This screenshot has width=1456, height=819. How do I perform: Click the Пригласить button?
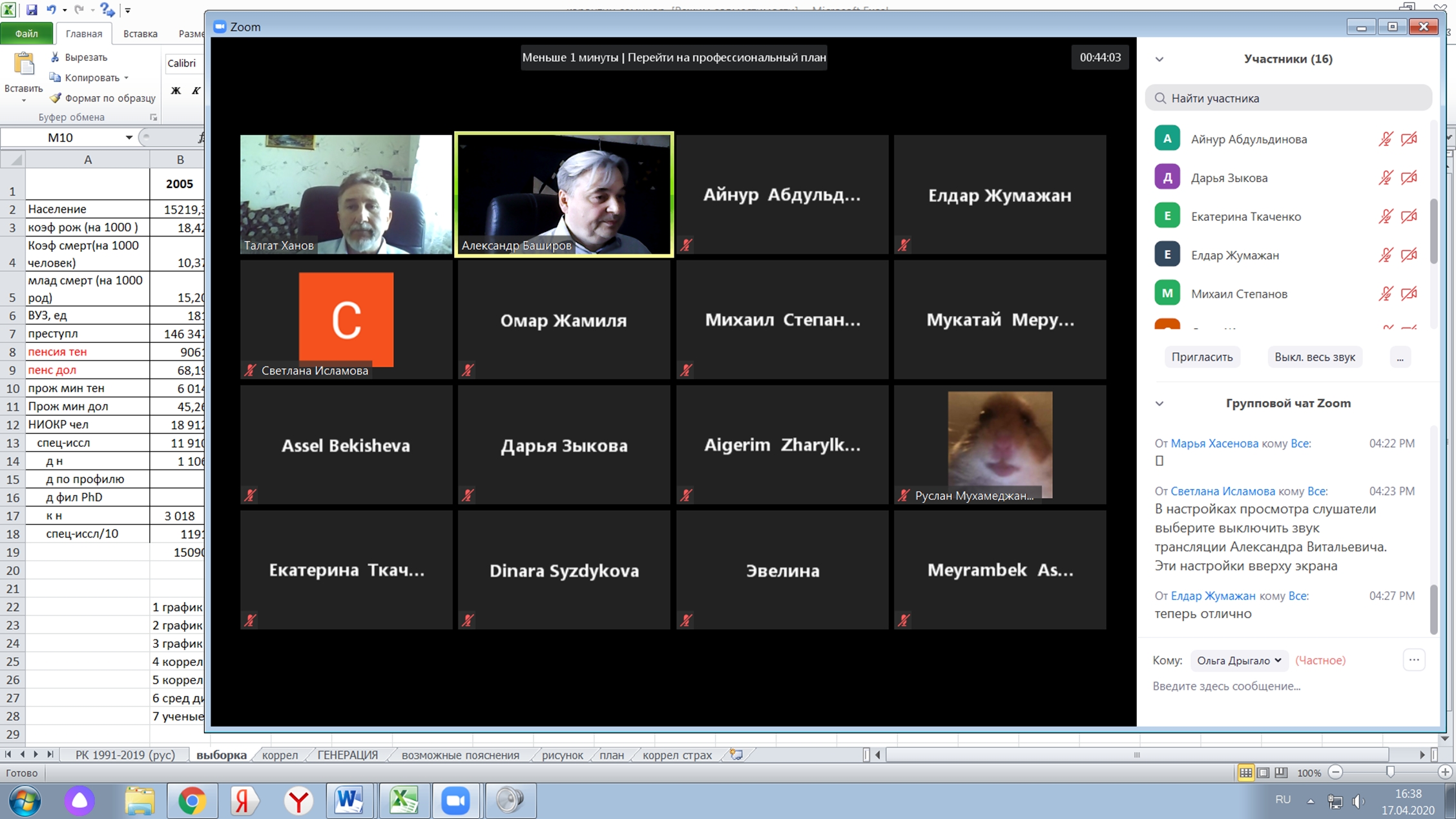pos(1201,357)
